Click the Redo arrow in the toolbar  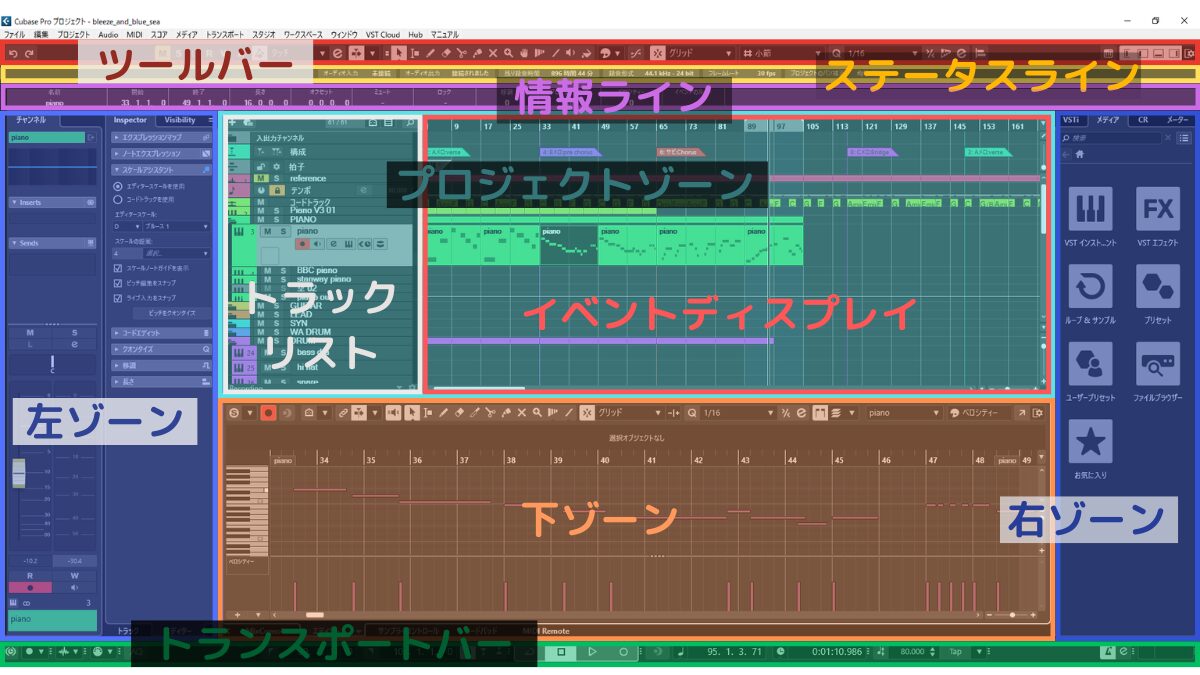coord(28,52)
